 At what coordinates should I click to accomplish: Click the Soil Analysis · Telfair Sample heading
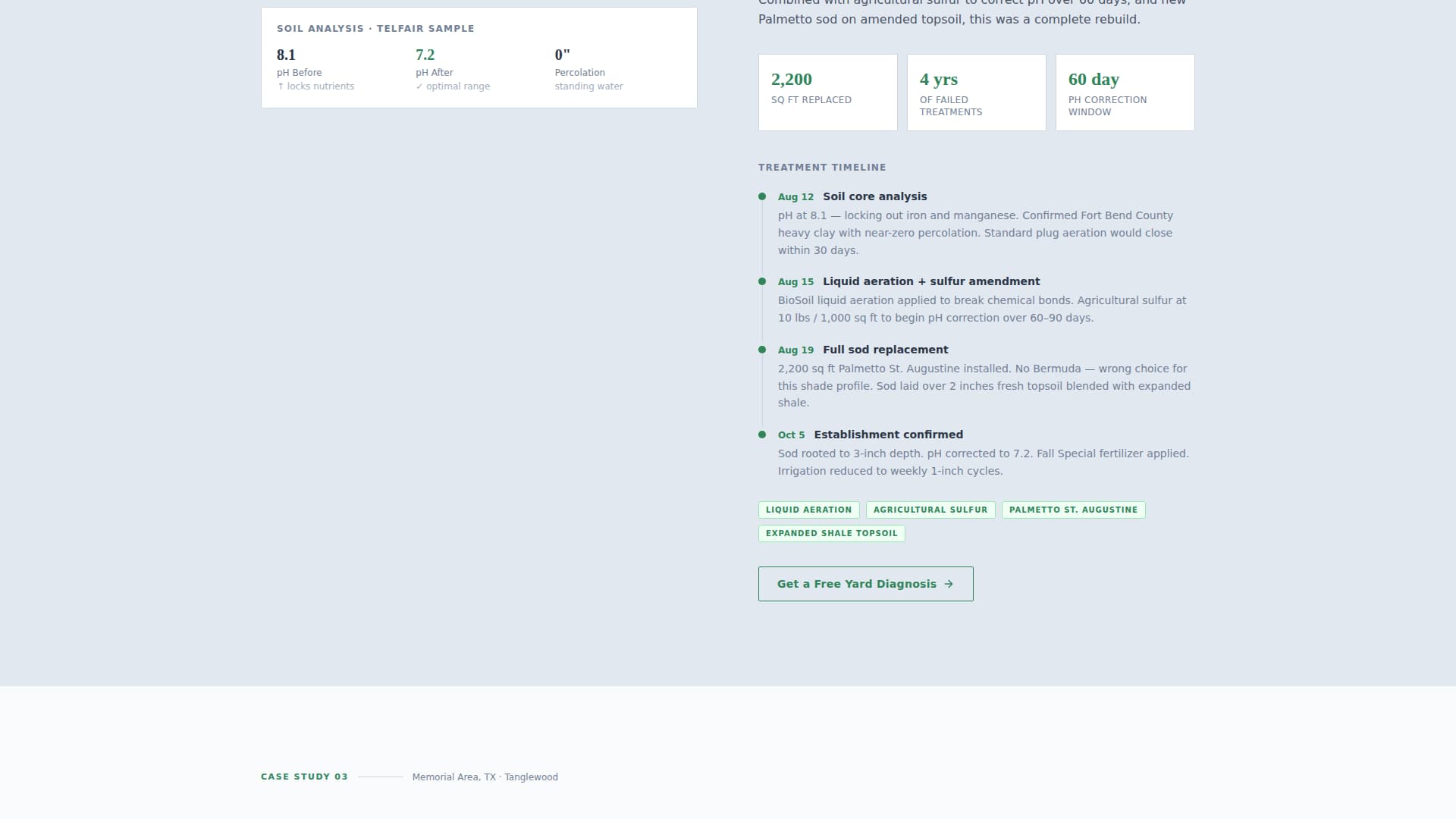click(x=375, y=28)
